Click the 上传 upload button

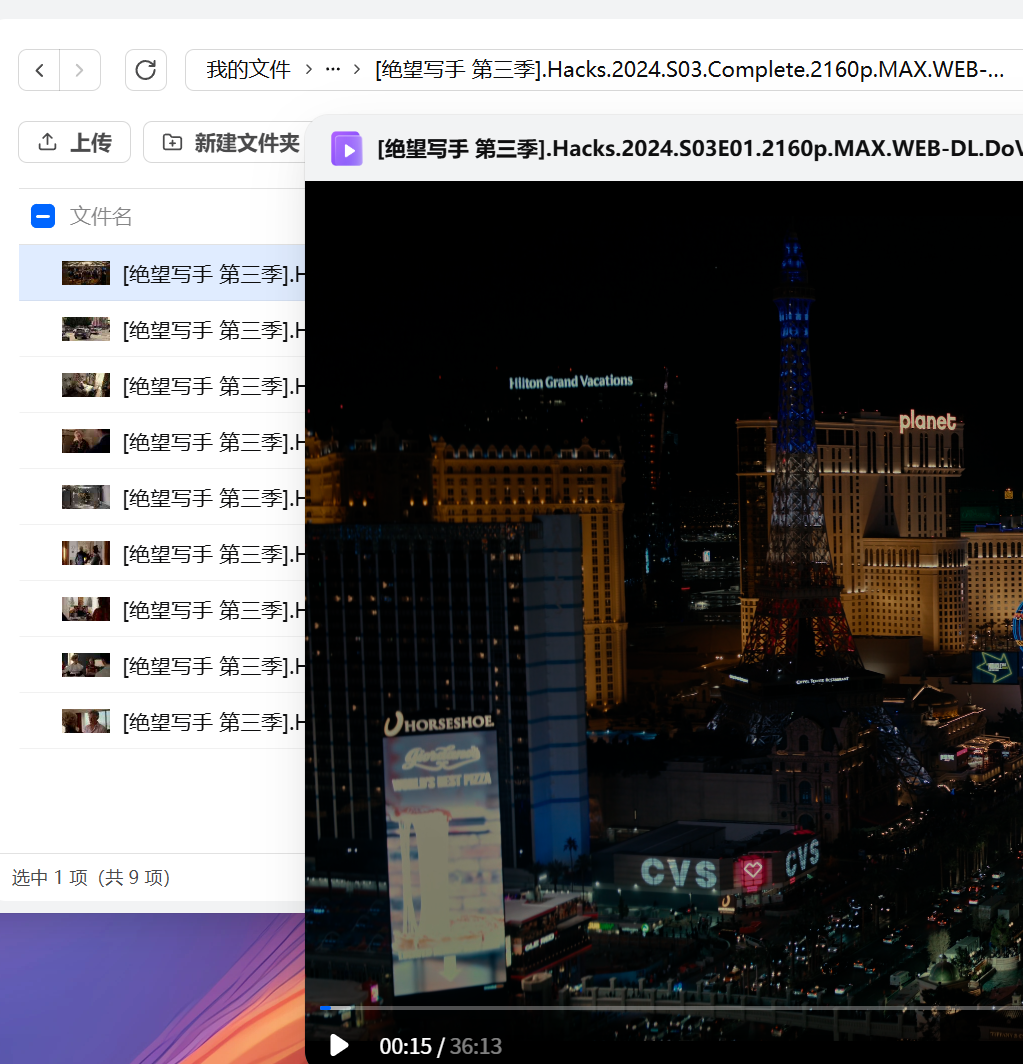75,143
